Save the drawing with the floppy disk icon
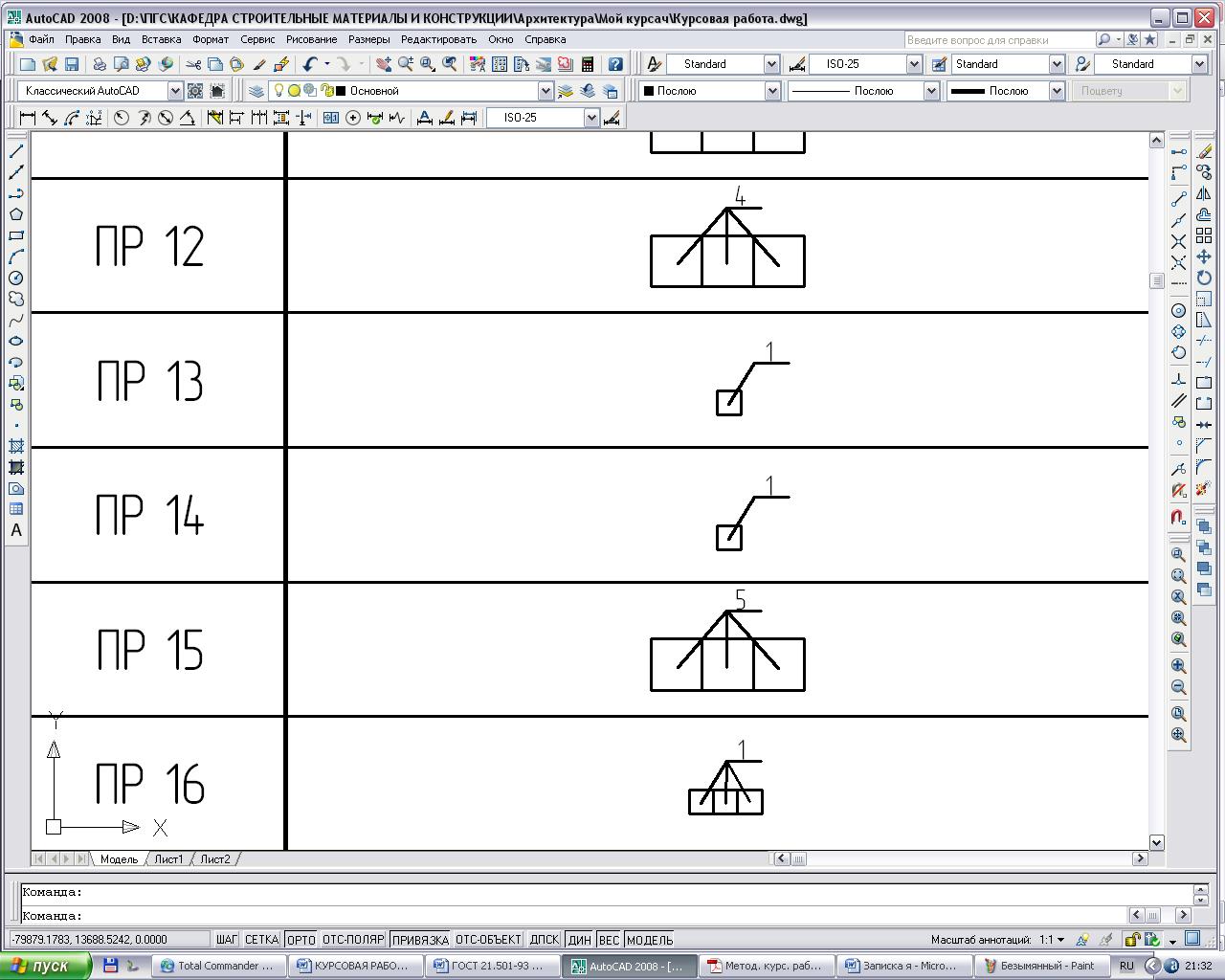The image size is (1225, 980). pyautogui.click(x=72, y=64)
